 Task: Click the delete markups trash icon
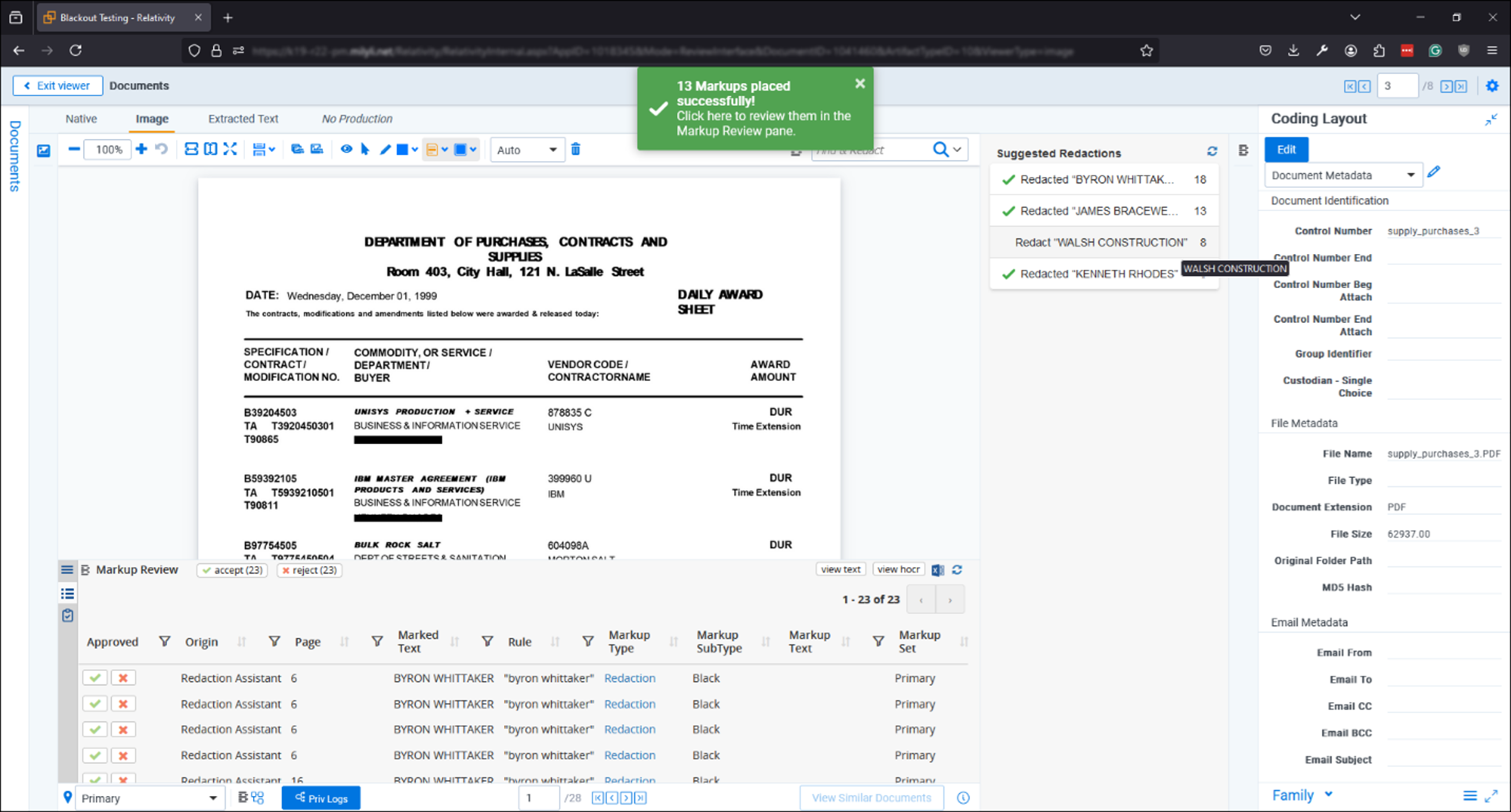tap(575, 149)
